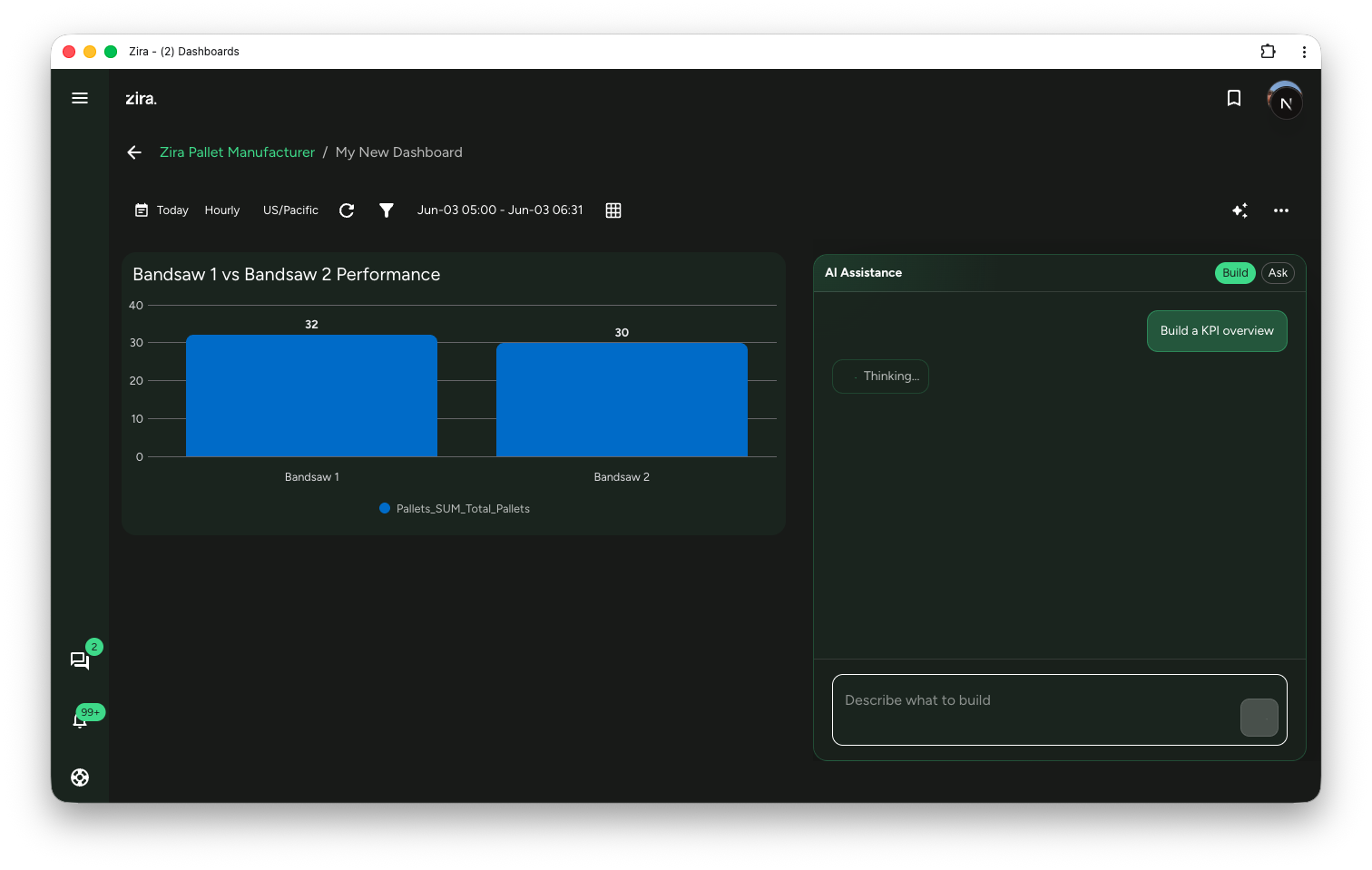
Task: Refresh the dashboard data
Action: 347,210
